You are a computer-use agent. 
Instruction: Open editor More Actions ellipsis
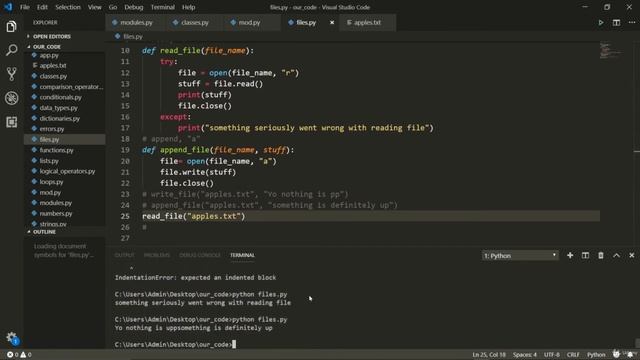pos(632,22)
